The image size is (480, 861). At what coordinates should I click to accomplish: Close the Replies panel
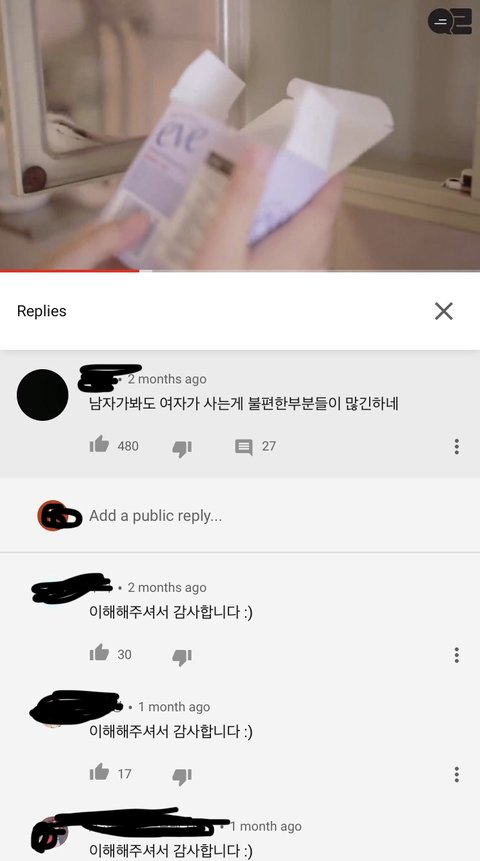coord(443,311)
